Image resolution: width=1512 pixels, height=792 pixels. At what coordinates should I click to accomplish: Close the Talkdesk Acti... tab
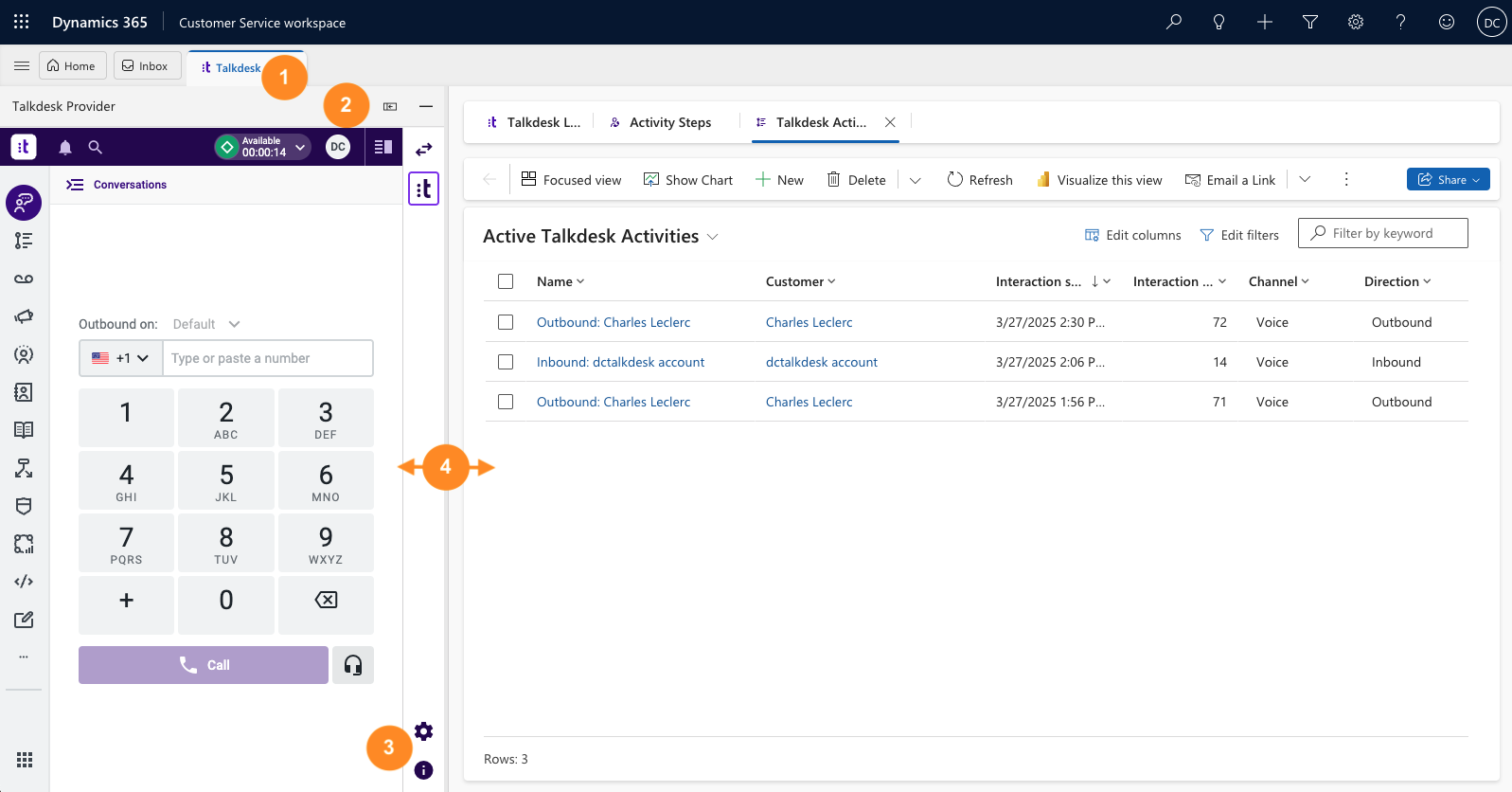[890, 122]
